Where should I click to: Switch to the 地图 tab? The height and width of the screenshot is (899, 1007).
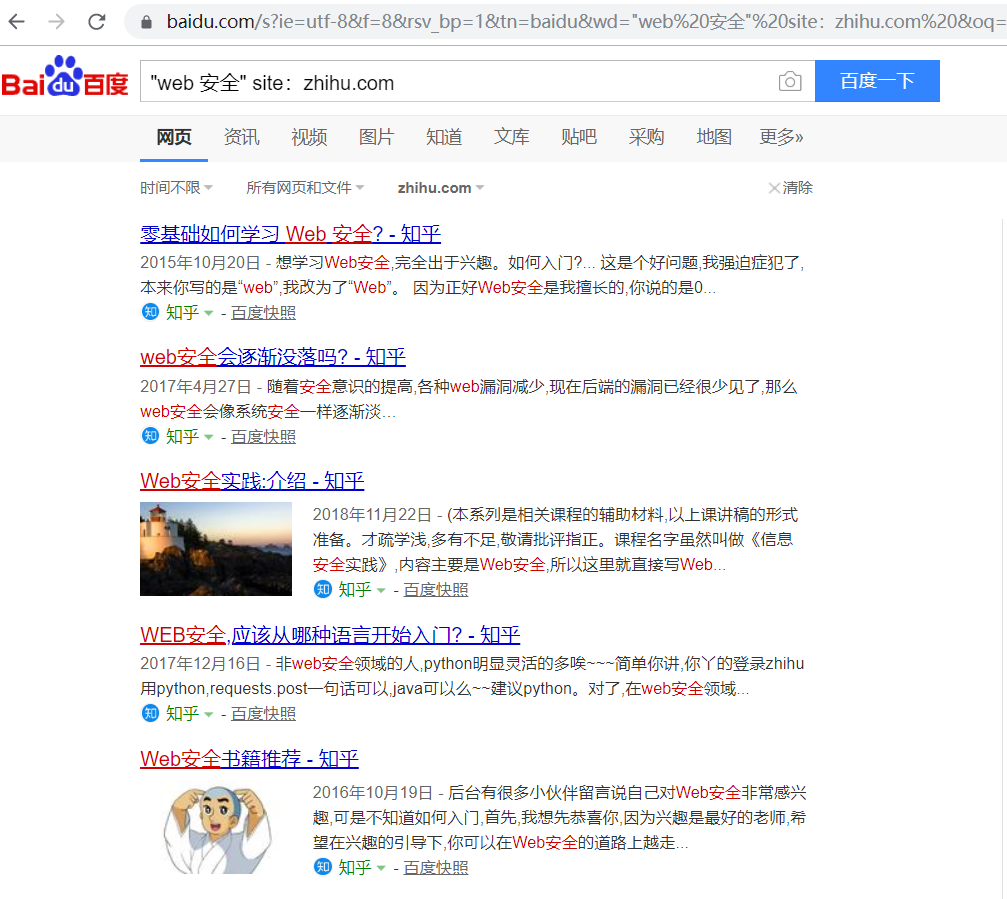(714, 137)
